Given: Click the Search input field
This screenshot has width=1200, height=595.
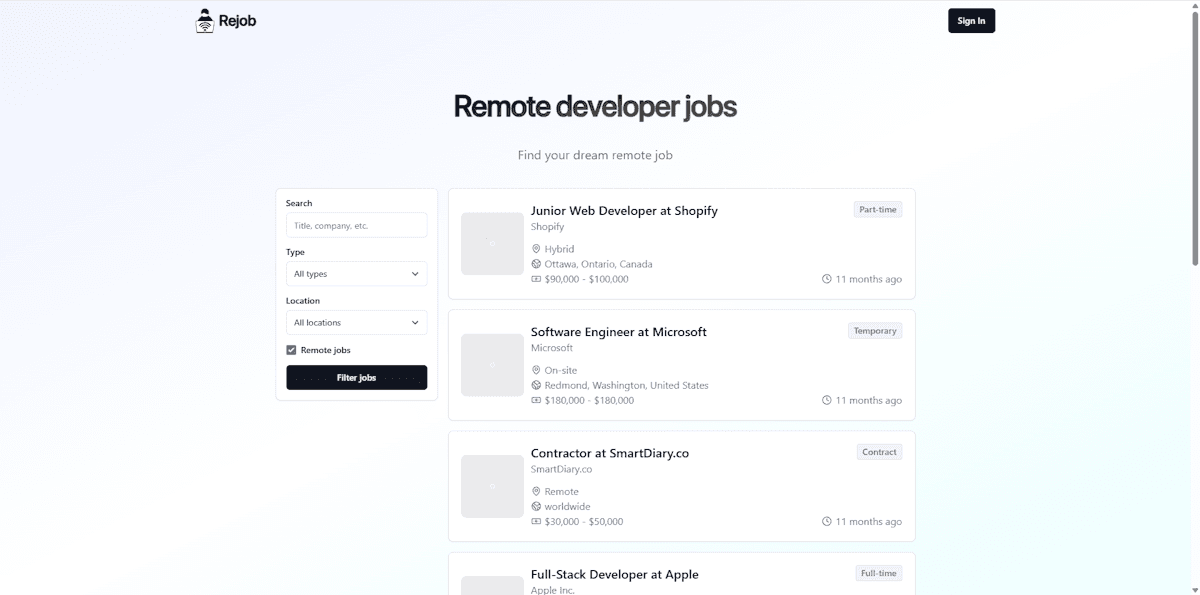Looking at the screenshot, I should pyautogui.click(x=356, y=226).
